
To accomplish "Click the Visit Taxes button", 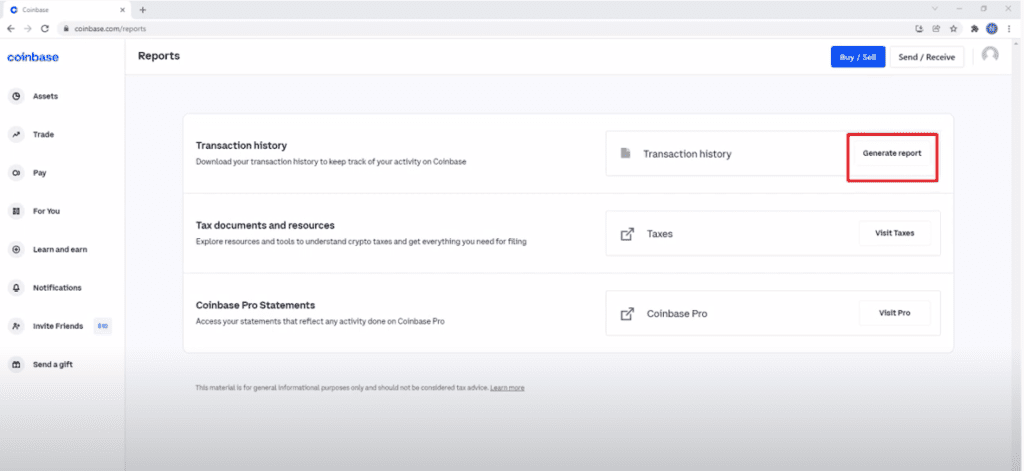I will tap(894, 233).
